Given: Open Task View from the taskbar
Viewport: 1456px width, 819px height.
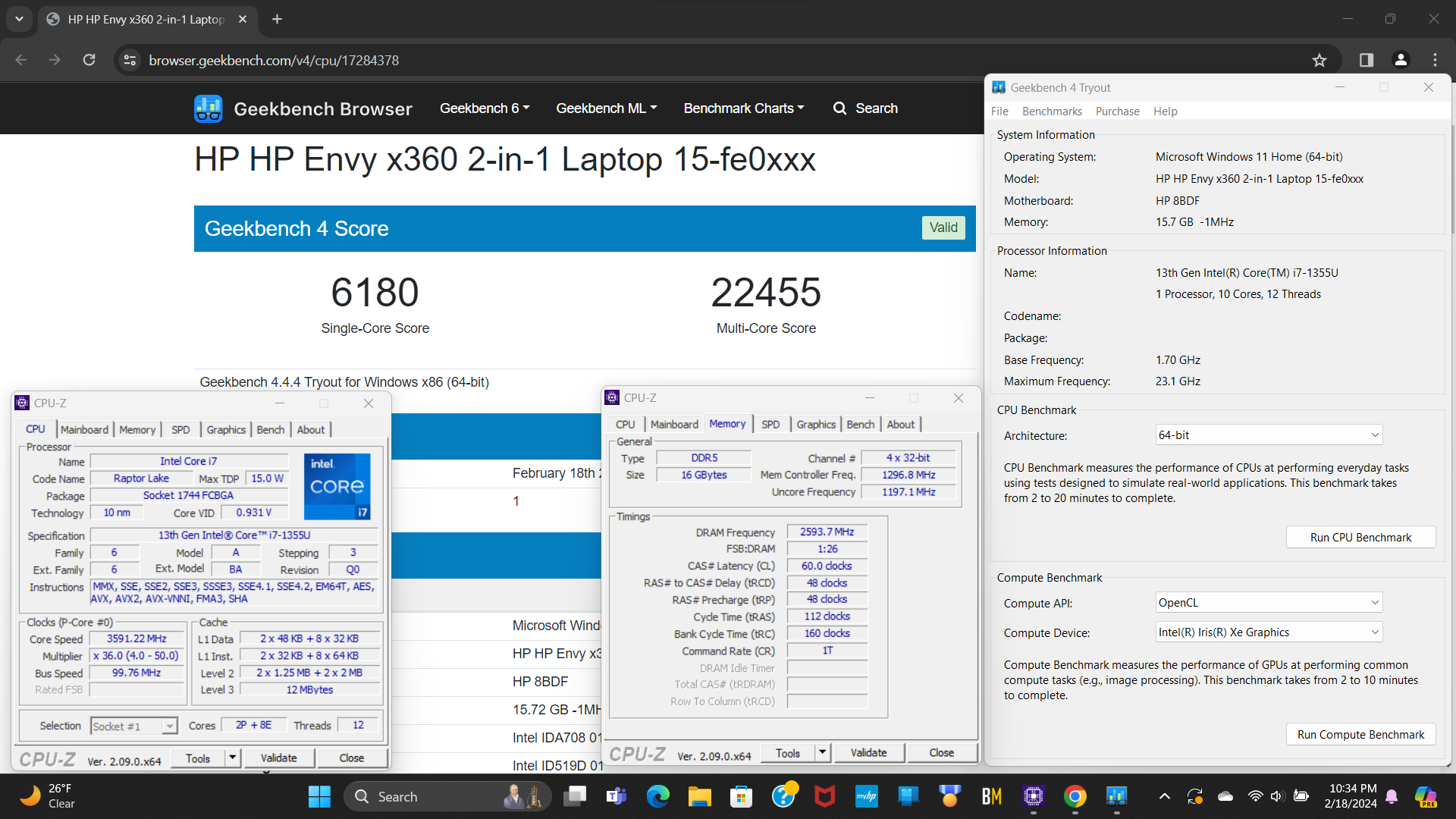Looking at the screenshot, I should click(x=575, y=796).
